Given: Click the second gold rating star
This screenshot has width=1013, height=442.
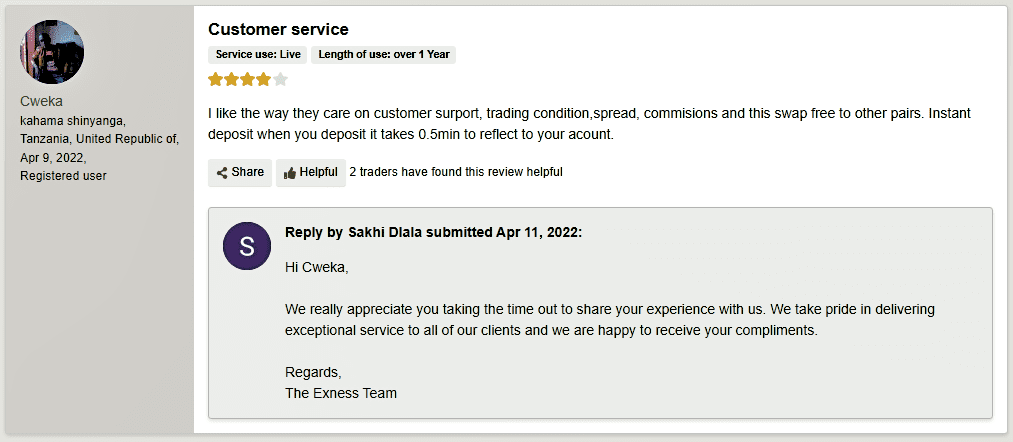Looking at the screenshot, I should pos(231,79).
